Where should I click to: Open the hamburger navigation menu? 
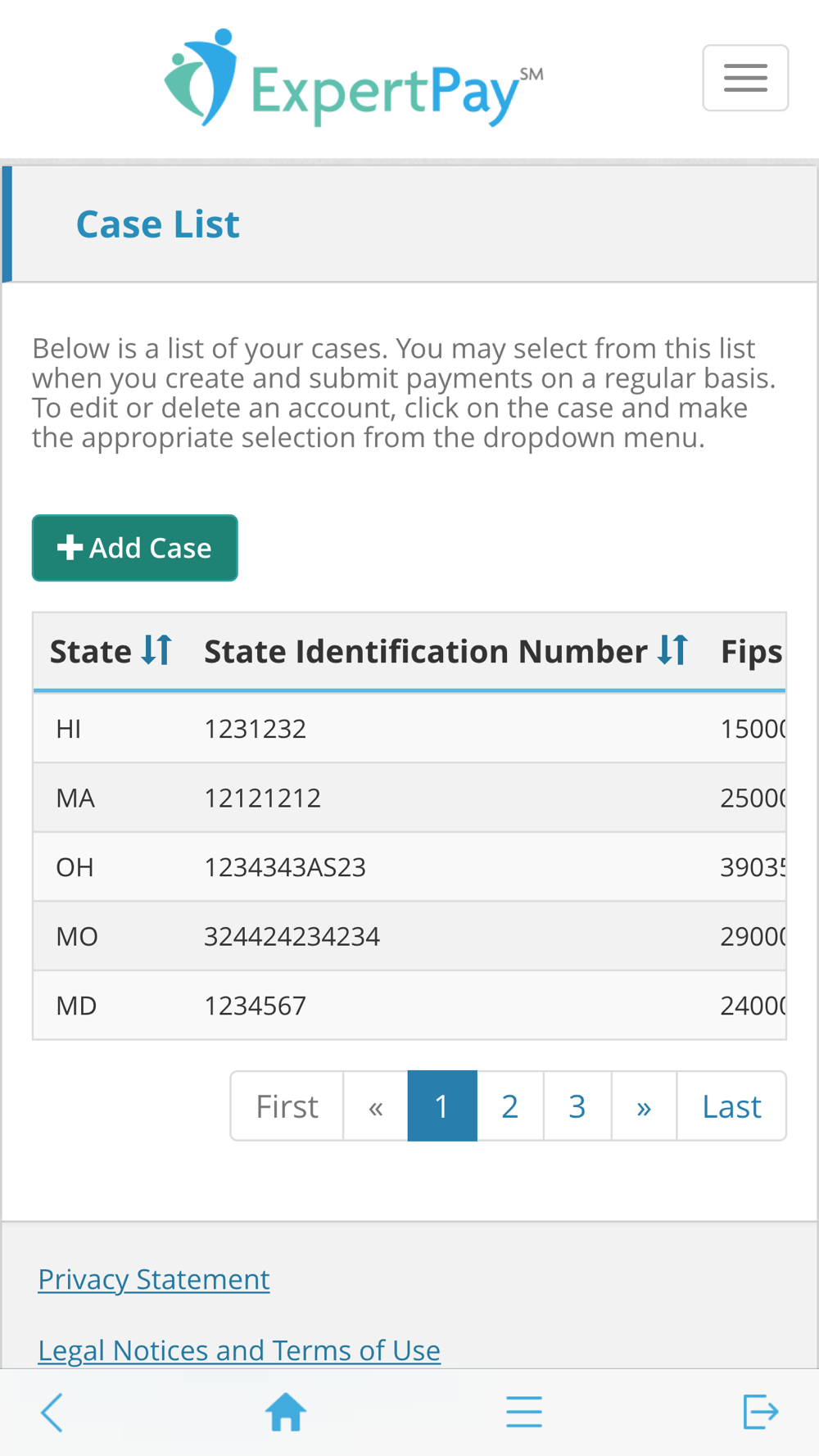tap(745, 78)
